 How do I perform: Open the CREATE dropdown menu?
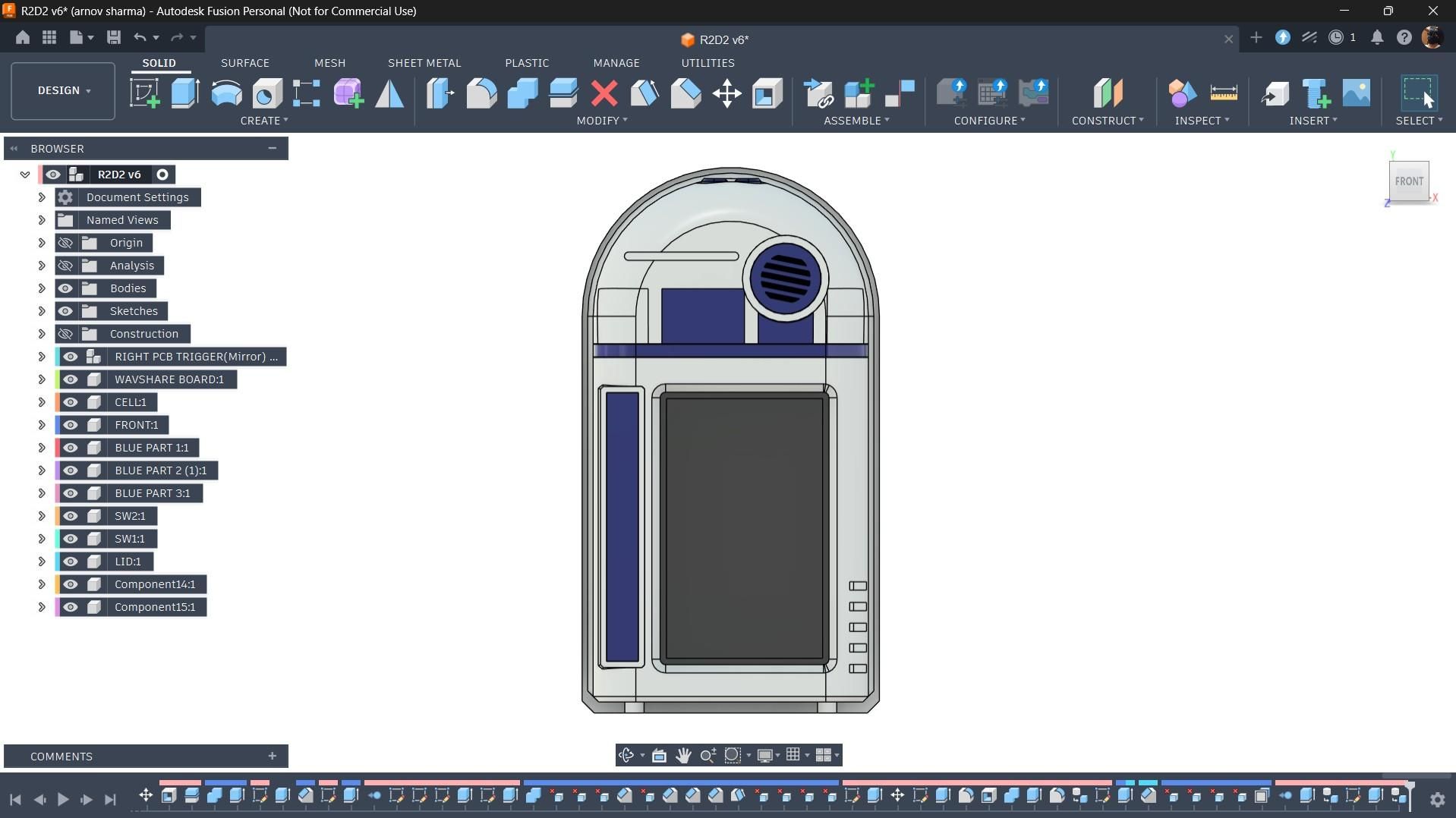264,121
